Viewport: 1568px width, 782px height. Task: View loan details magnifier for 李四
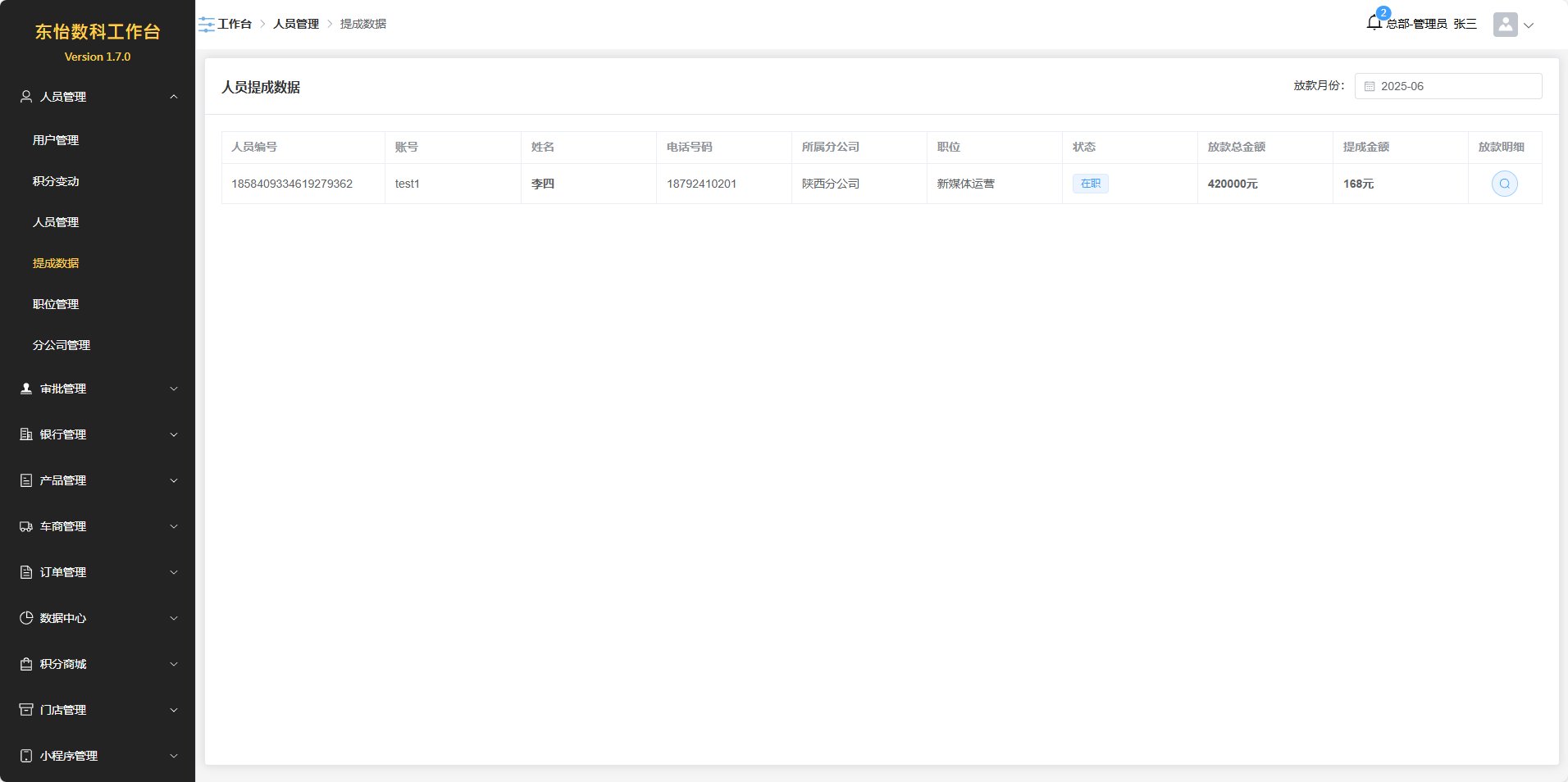(1504, 184)
